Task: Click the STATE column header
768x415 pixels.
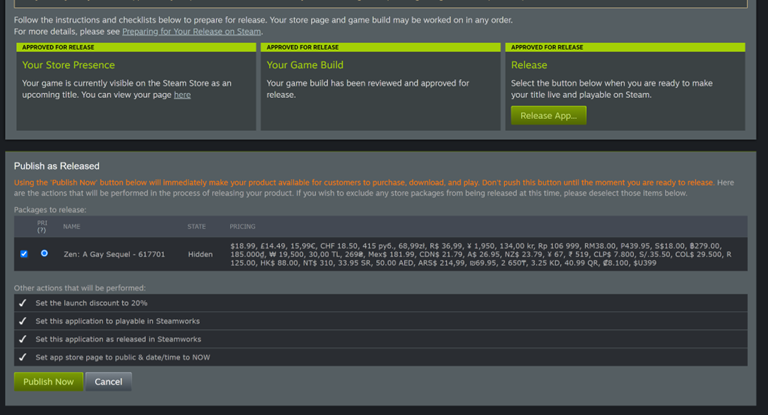Action: [196, 226]
